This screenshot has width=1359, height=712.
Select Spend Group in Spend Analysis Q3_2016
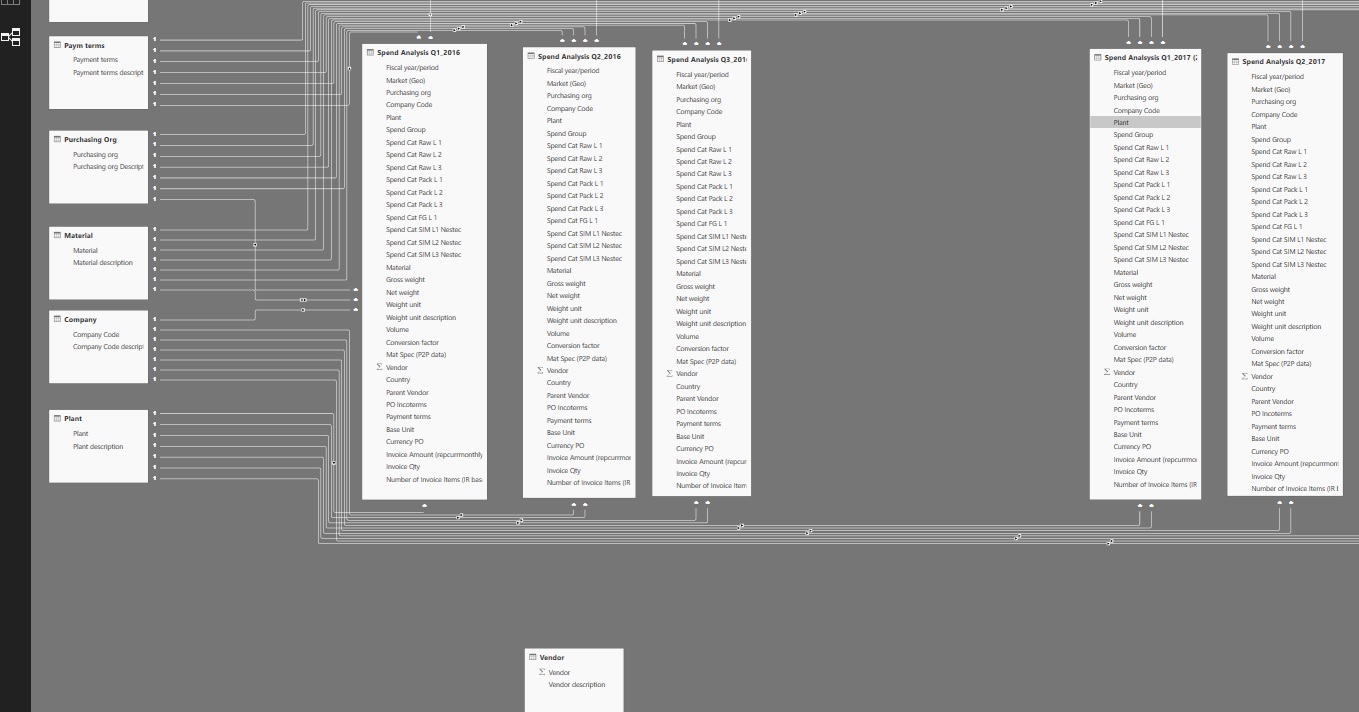coord(696,136)
